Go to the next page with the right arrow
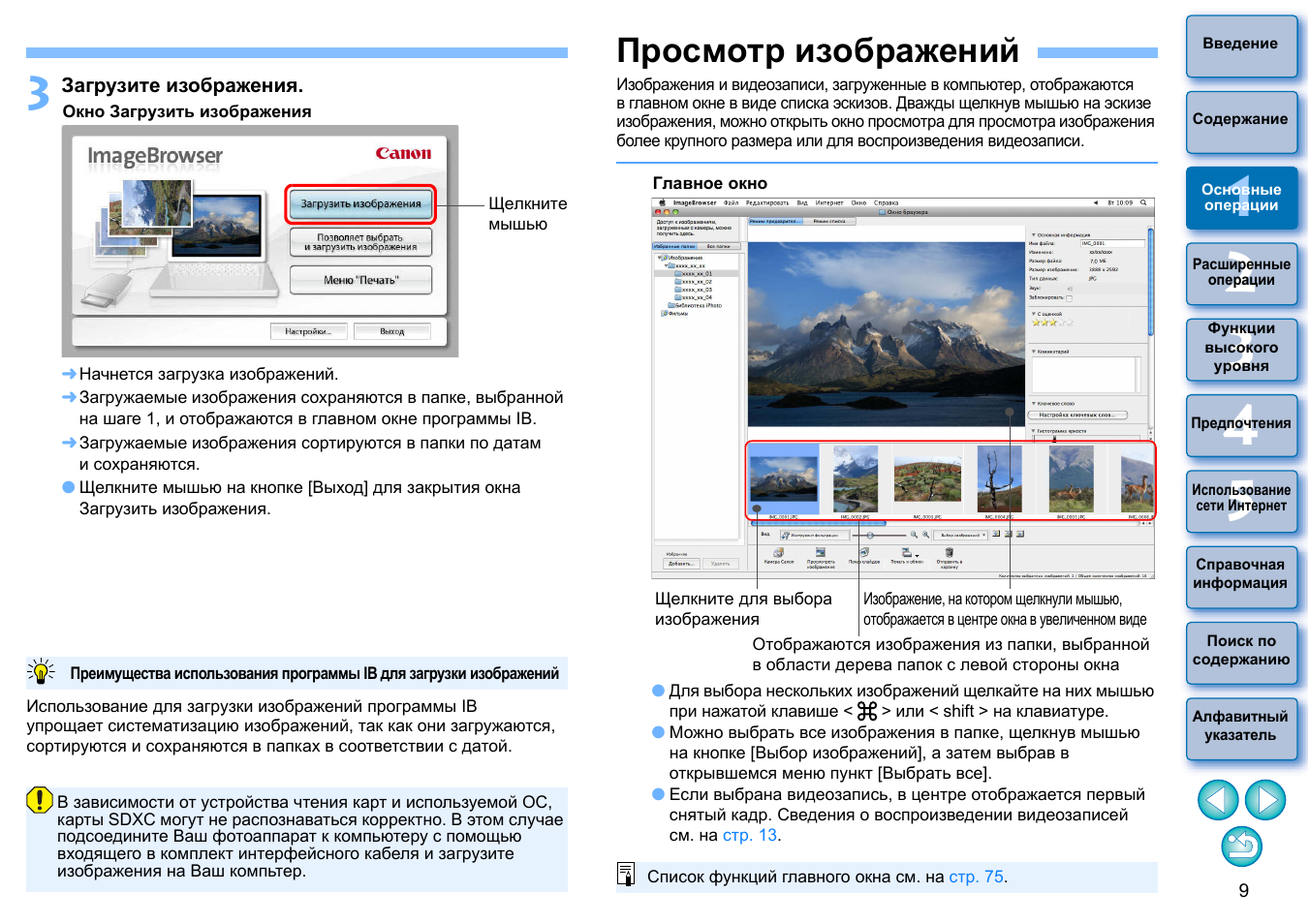Viewport: 1309px width, 924px height. (x=1265, y=800)
